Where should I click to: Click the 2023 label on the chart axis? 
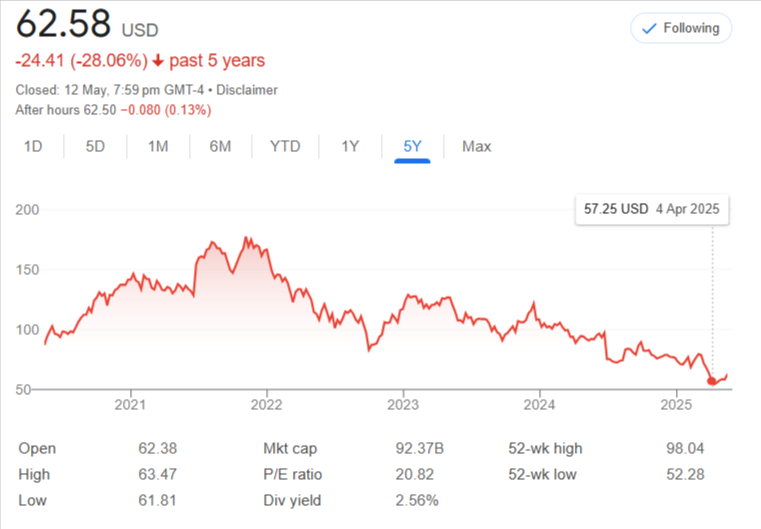pos(402,405)
